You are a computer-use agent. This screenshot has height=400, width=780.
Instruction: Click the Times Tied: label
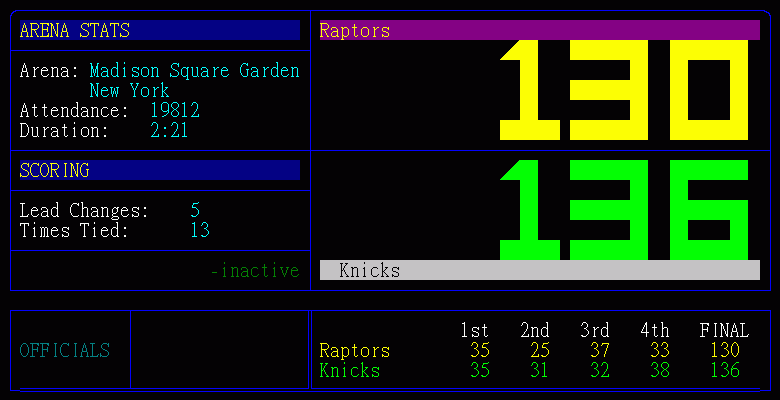(x=74, y=230)
